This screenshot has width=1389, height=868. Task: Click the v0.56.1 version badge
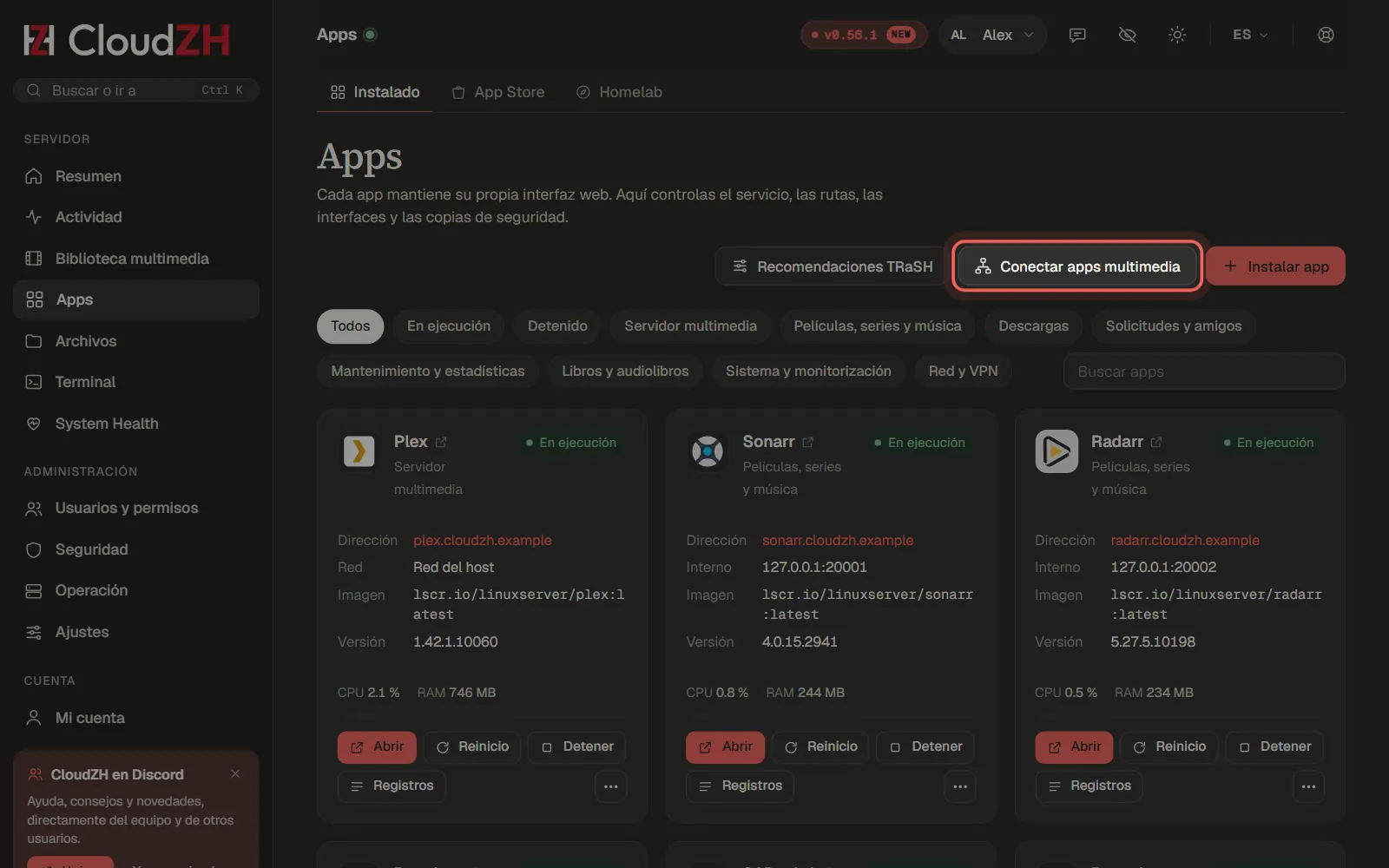pos(864,35)
